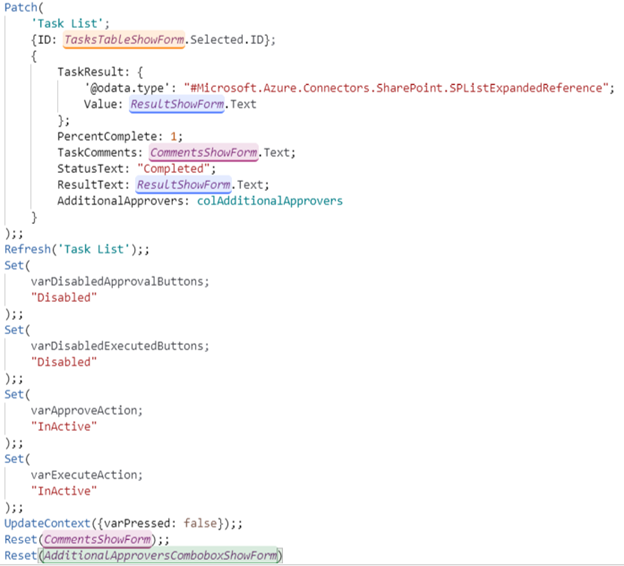Click the Set keyword above varDisabledApprovalButtons
The width and height of the screenshot is (624, 566).
coord(14,265)
